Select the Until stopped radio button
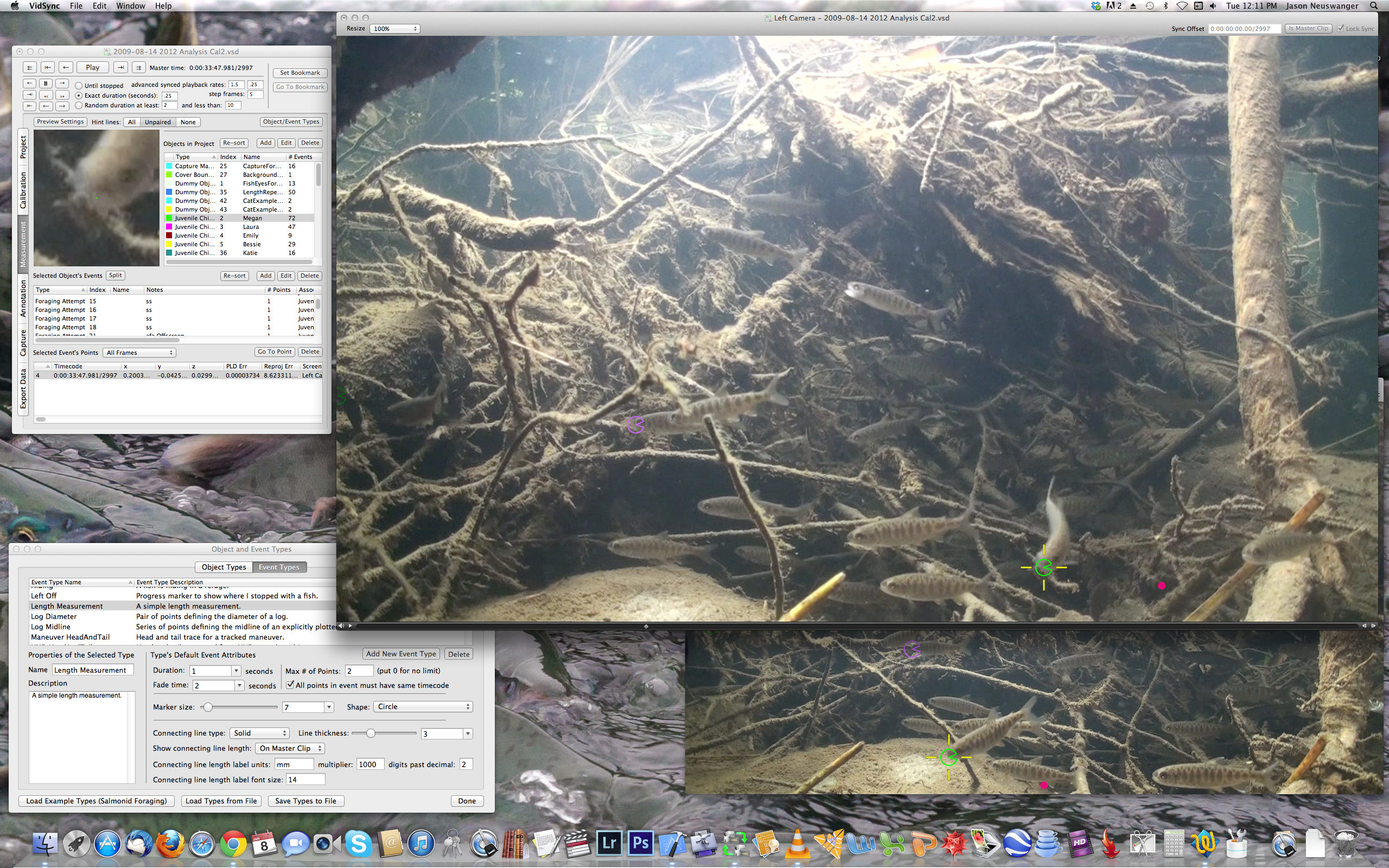This screenshot has height=868, width=1389. (x=79, y=86)
